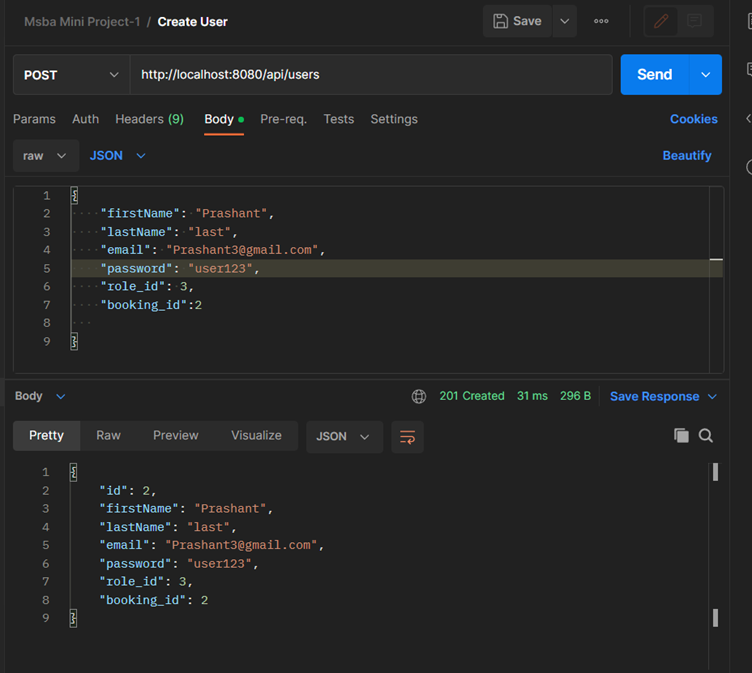
Task: Expand the Save Response chevron
Action: coord(712,397)
